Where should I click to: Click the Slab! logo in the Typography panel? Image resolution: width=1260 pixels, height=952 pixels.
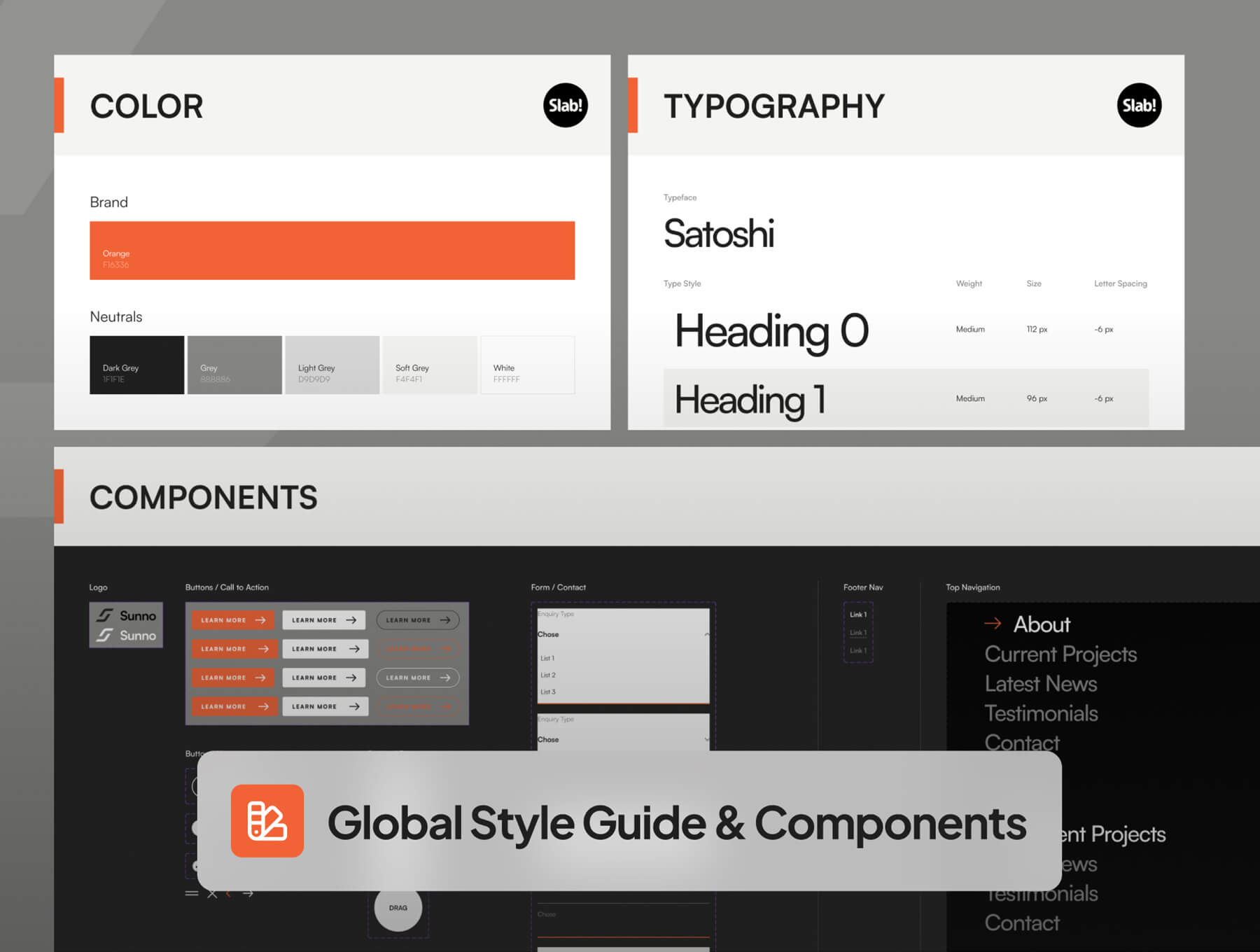tap(1138, 106)
